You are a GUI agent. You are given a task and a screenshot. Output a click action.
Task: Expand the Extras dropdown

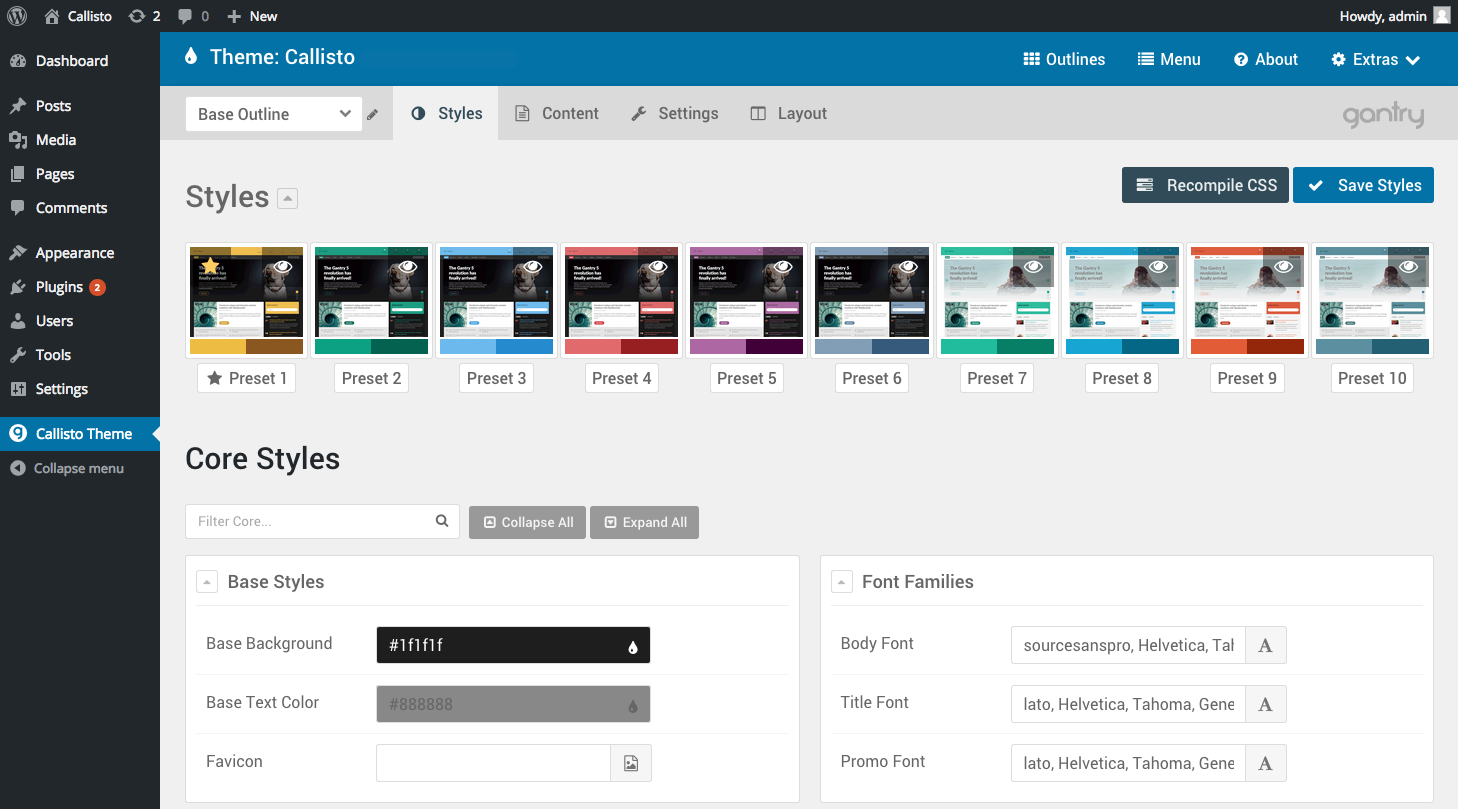[1375, 59]
